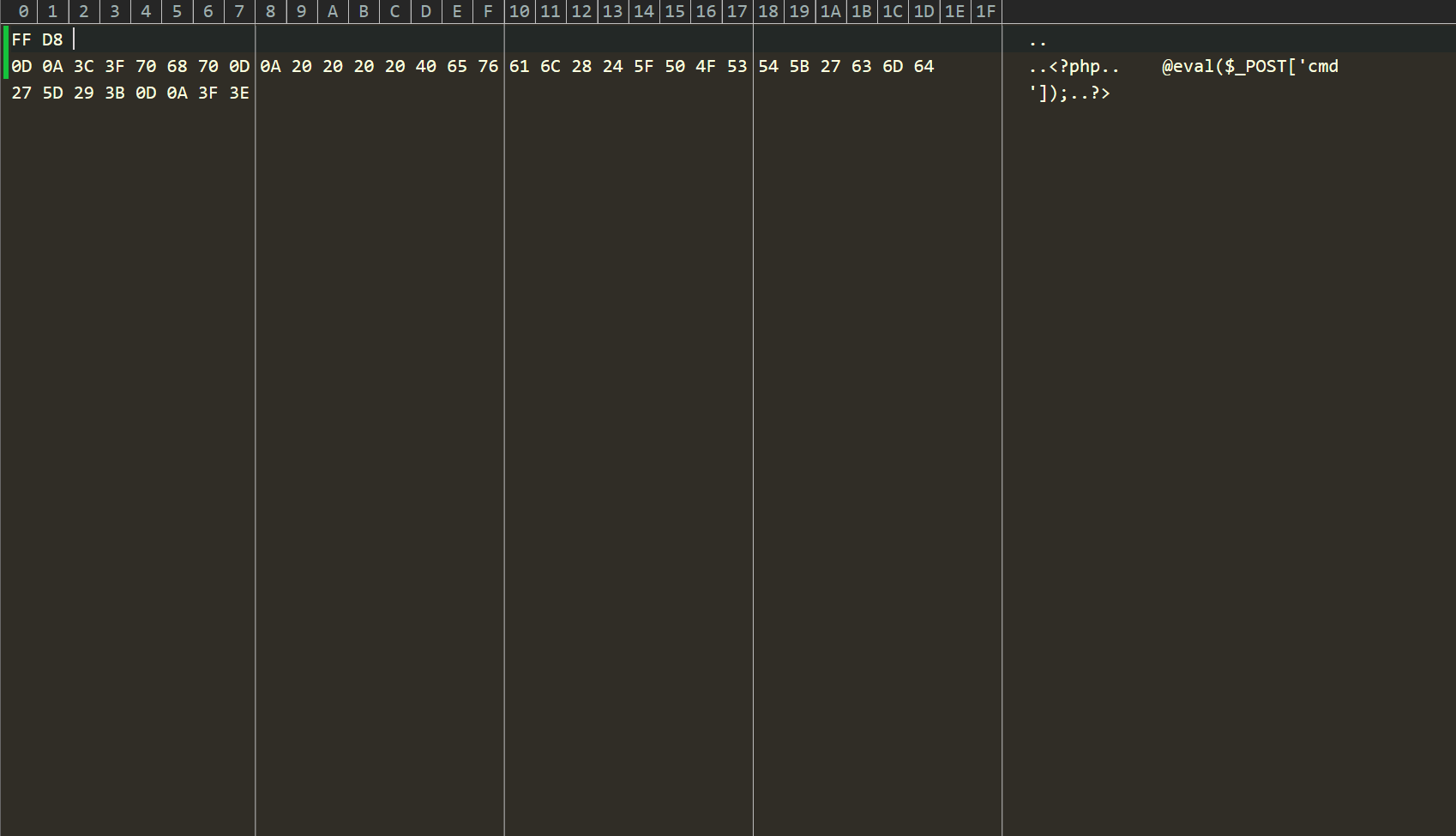This screenshot has width=1456, height=836.
Task: Click the FF byte in the first row
Action: click(x=21, y=39)
